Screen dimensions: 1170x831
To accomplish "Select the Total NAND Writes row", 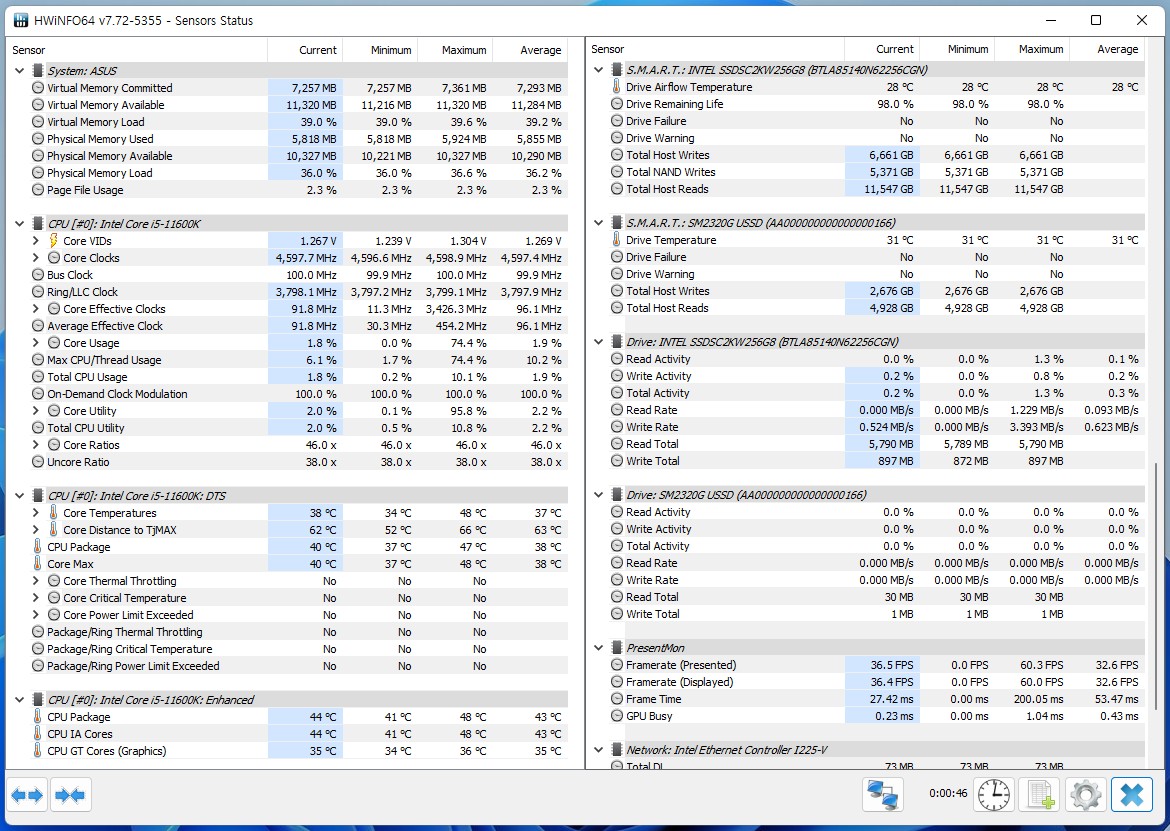I will coord(877,172).
